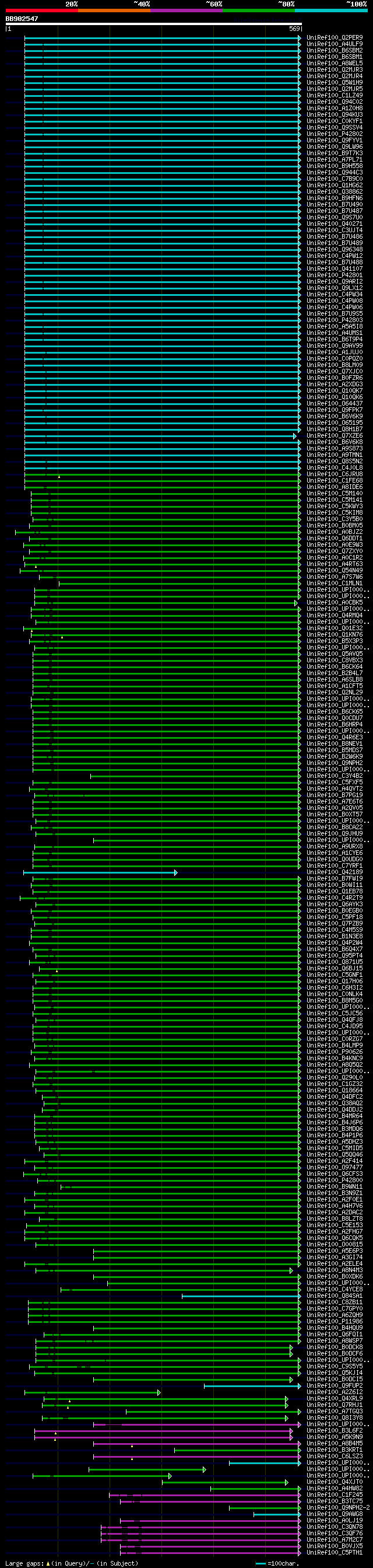Open hit UniRef100_P42803
373x1568 pixels.
pos(335,320)
